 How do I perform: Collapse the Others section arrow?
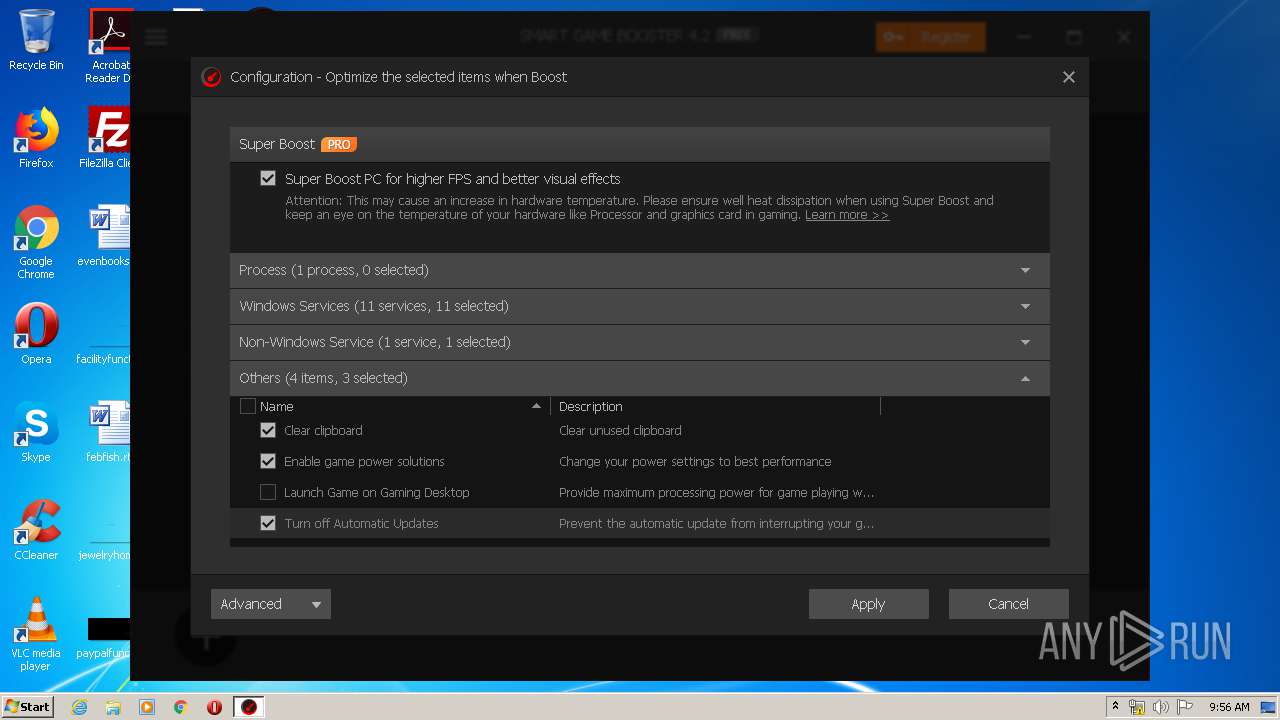1025,379
